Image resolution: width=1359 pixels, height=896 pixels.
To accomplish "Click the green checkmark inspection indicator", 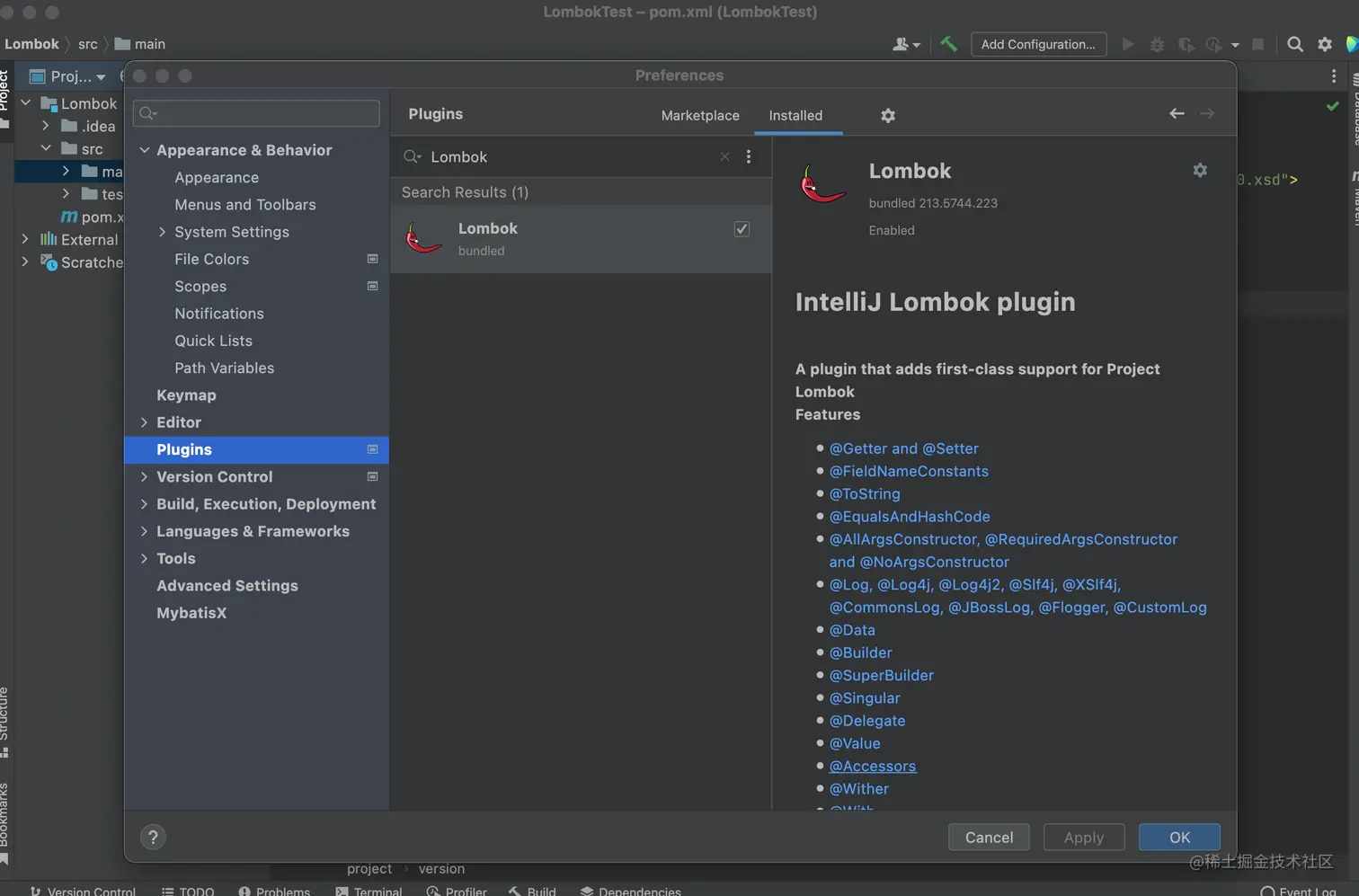I will point(1332,106).
